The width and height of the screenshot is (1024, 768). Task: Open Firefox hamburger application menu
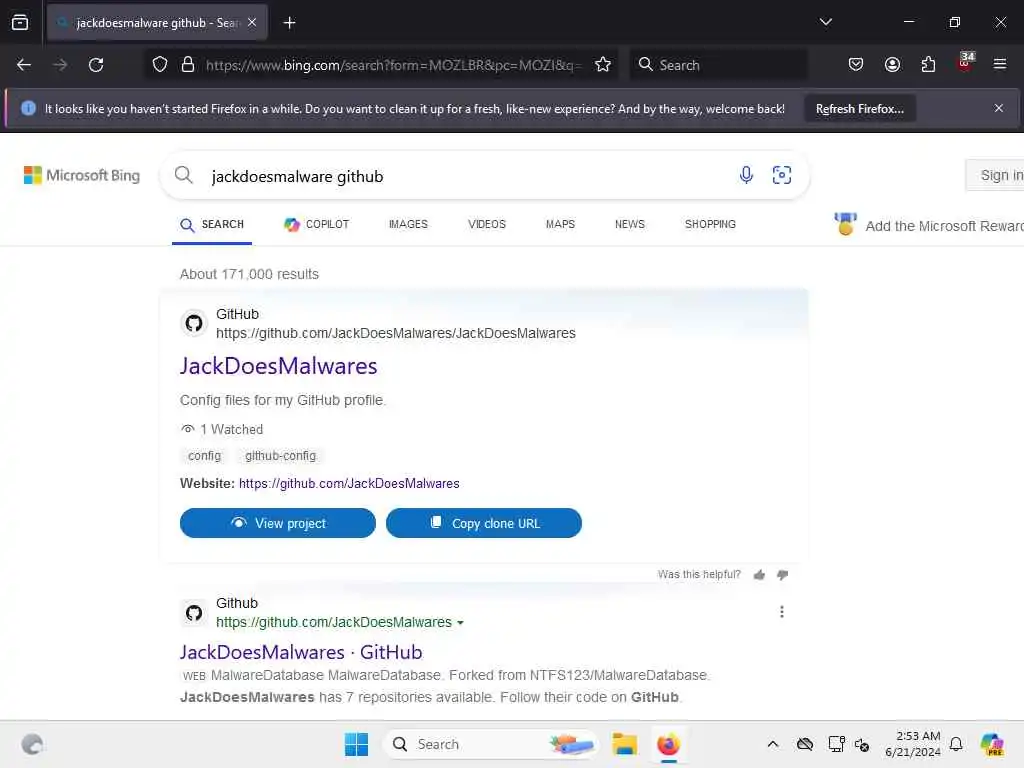point(1000,65)
